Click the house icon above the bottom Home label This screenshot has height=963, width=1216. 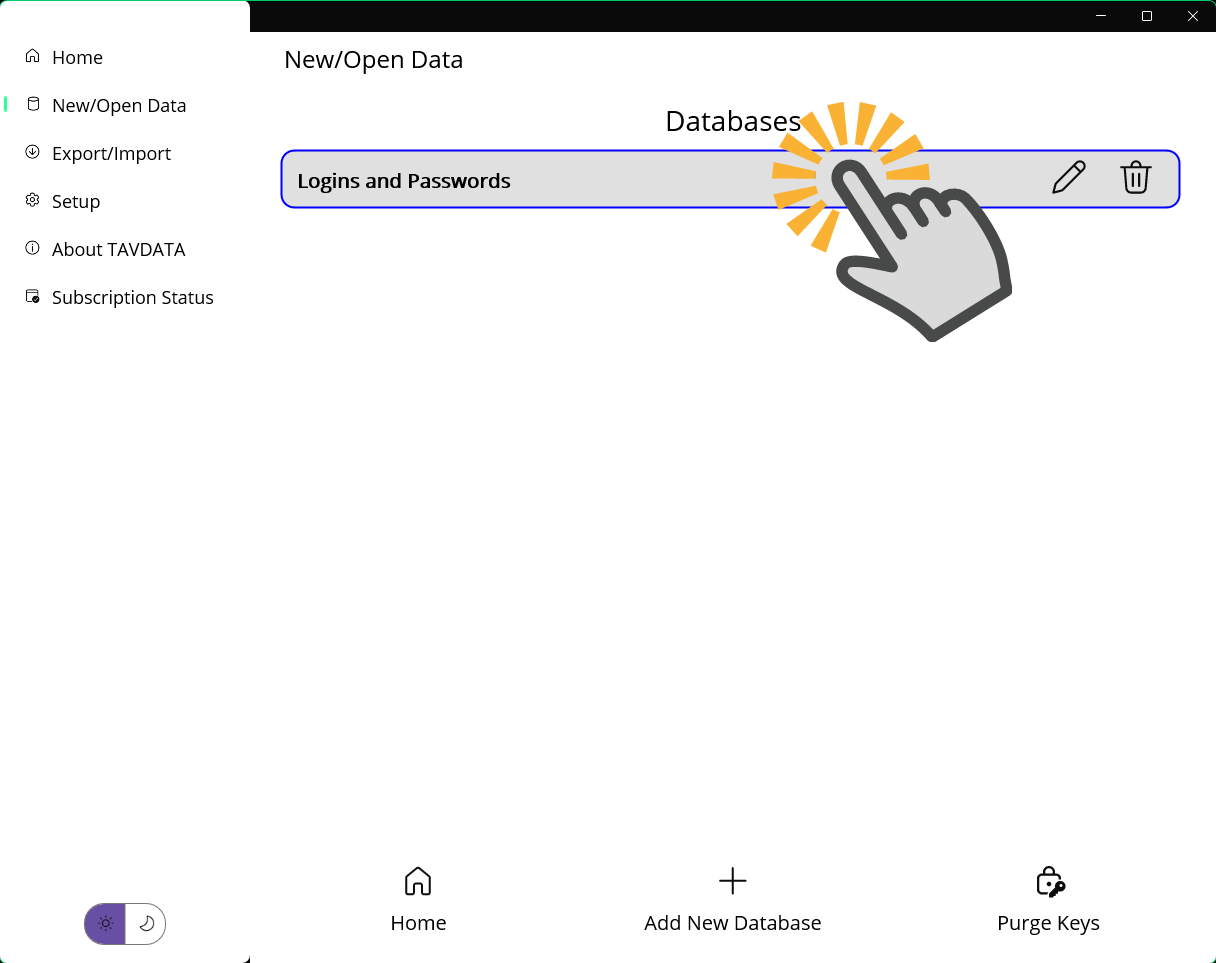click(x=418, y=881)
